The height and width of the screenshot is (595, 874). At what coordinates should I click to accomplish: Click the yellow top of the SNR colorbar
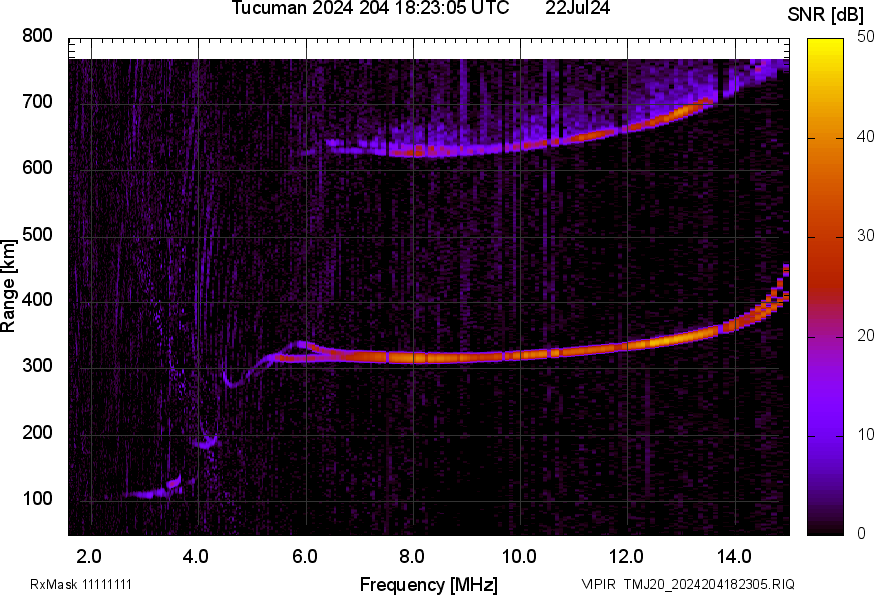tap(826, 43)
